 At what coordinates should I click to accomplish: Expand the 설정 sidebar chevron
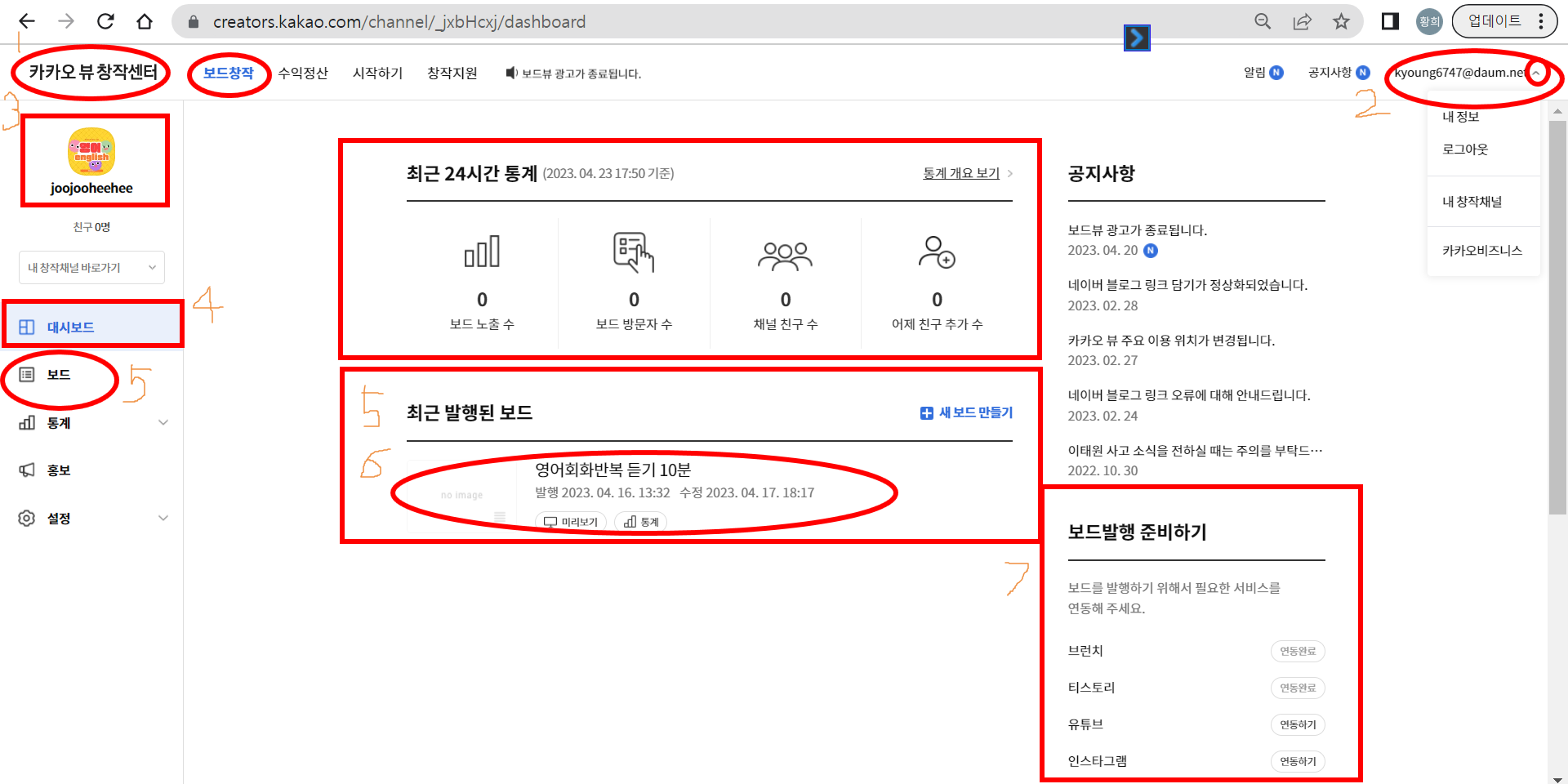(163, 518)
